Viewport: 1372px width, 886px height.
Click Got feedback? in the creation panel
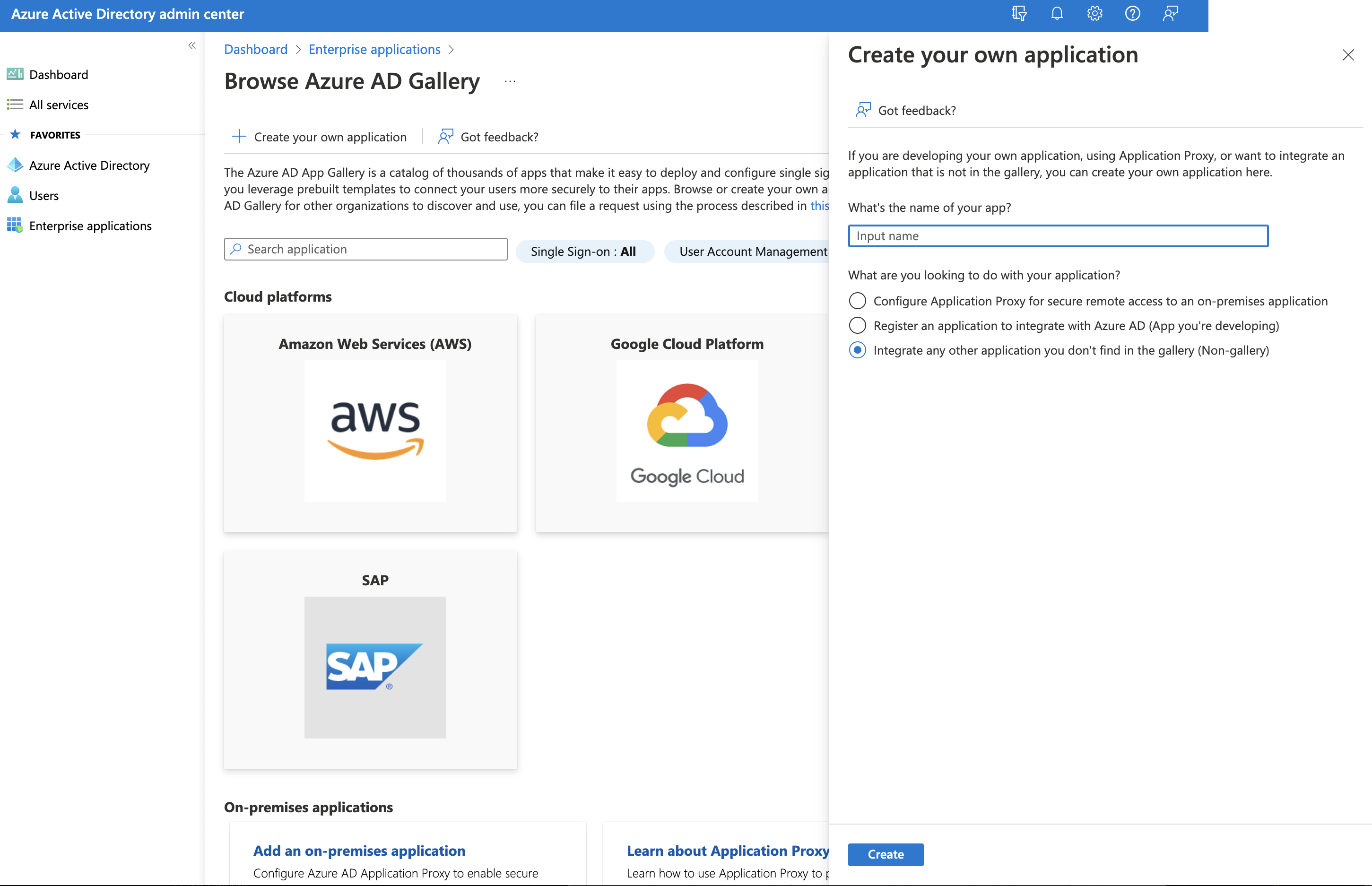click(x=906, y=111)
